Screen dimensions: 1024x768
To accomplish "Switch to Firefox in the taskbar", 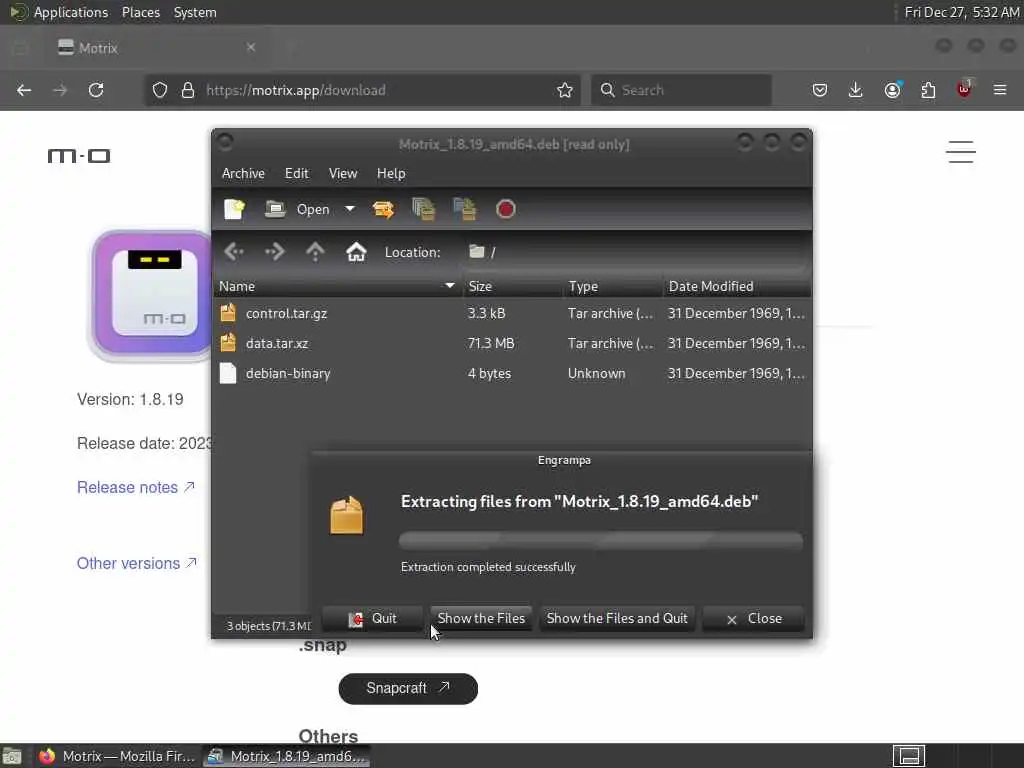I will point(116,756).
